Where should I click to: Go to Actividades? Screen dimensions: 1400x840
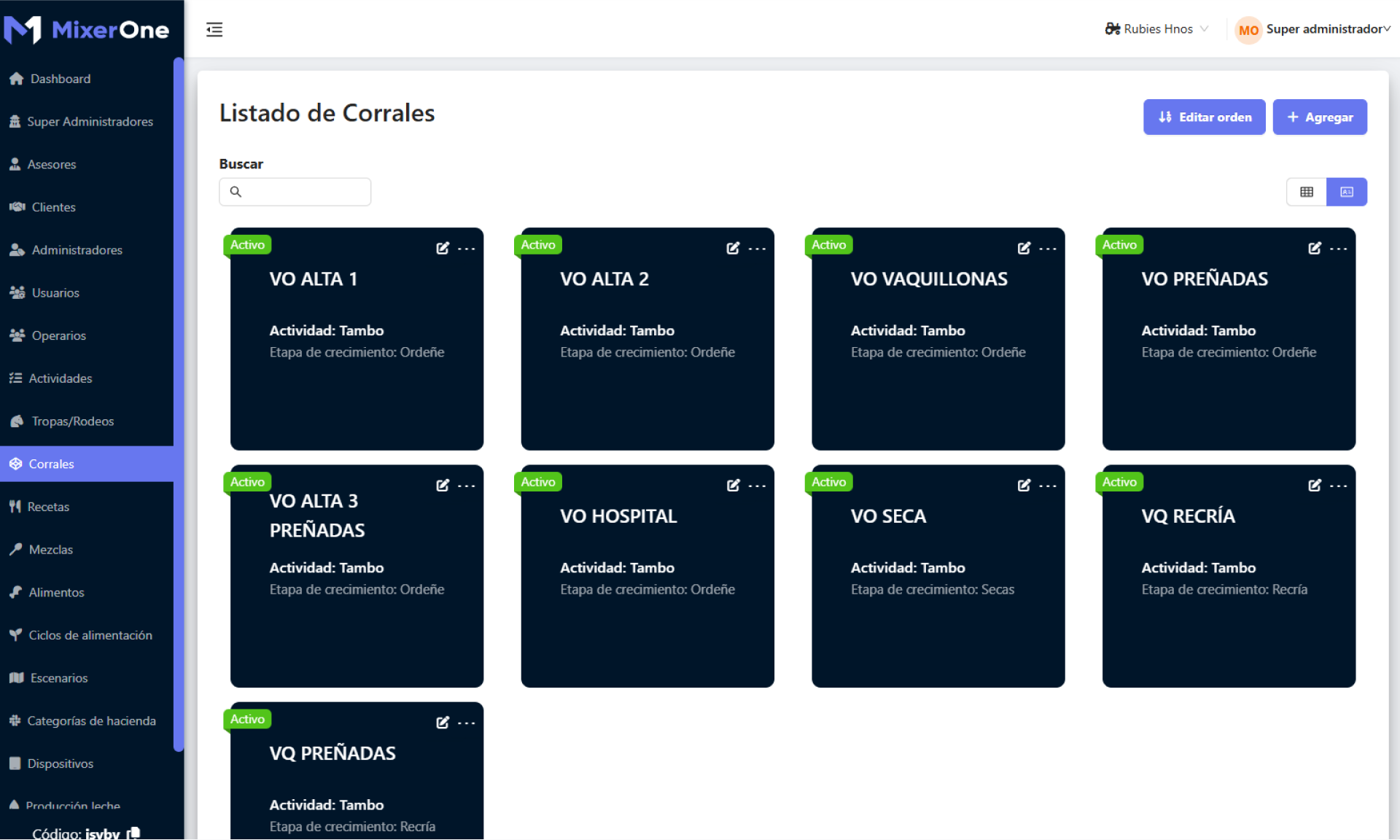(x=87, y=378)
